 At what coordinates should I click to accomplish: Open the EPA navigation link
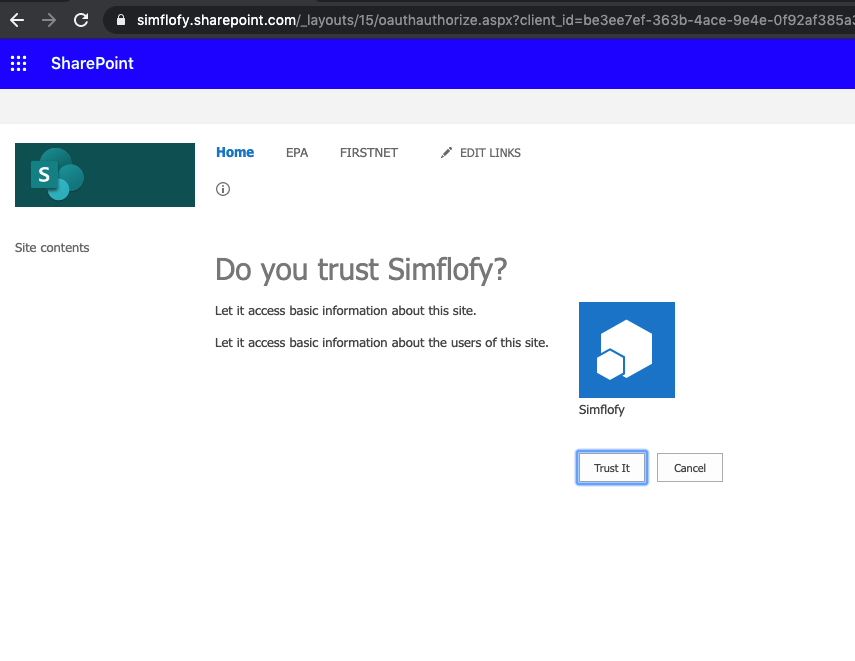click(x=297, y=153)
